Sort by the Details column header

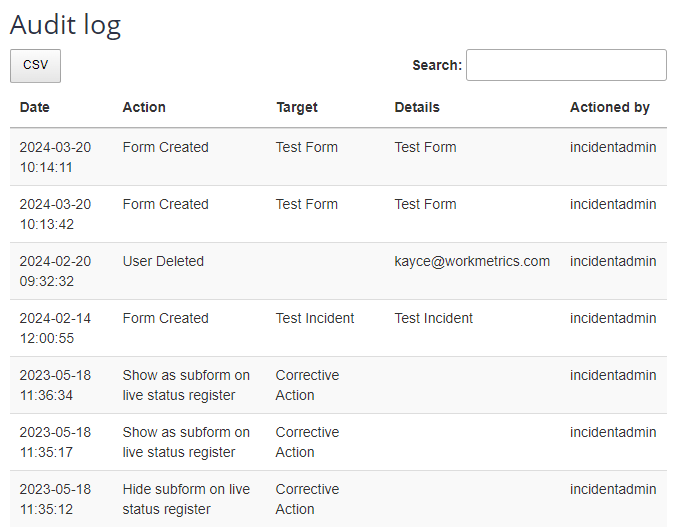click(417, 107)
